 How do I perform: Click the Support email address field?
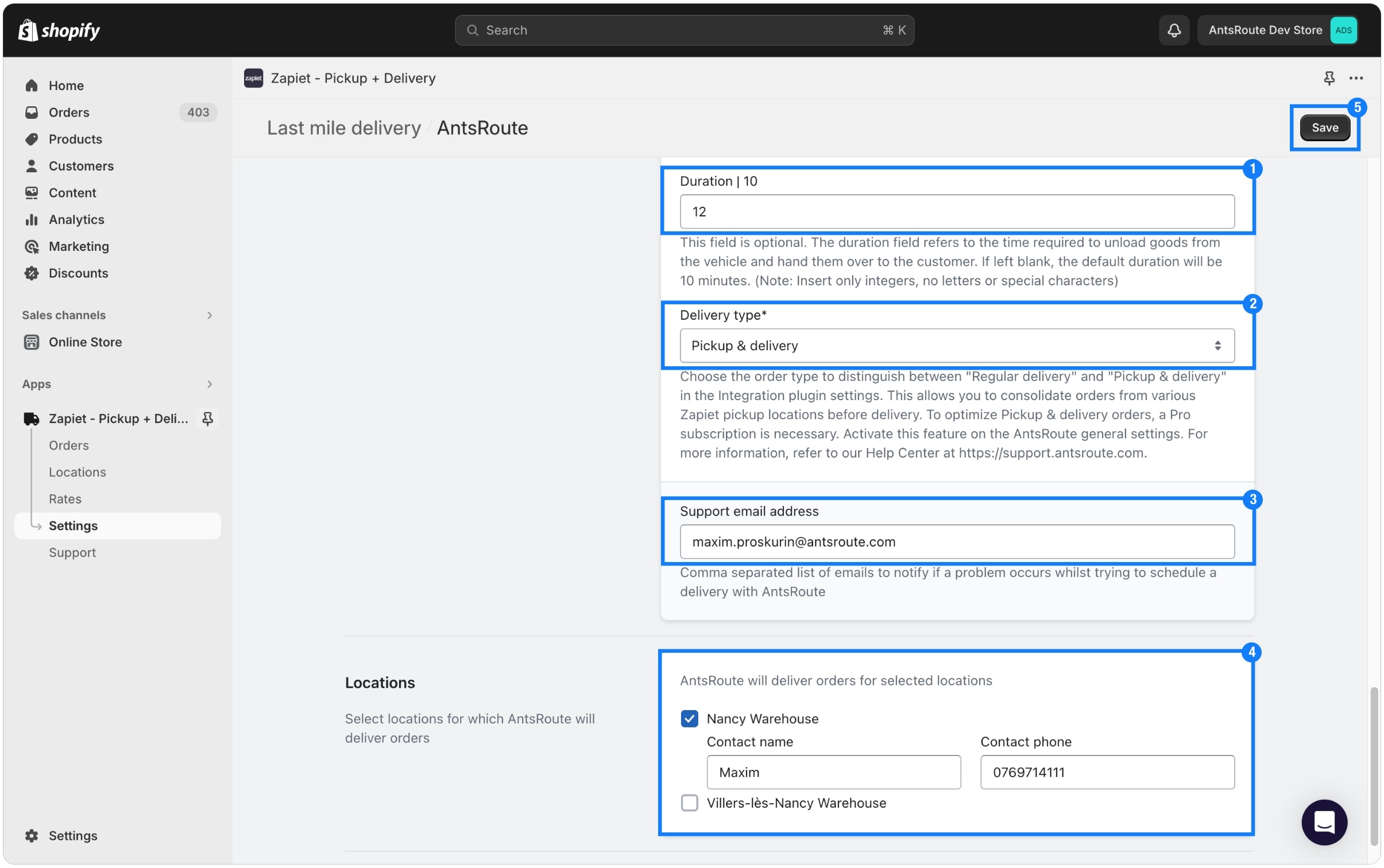(956, 541)
